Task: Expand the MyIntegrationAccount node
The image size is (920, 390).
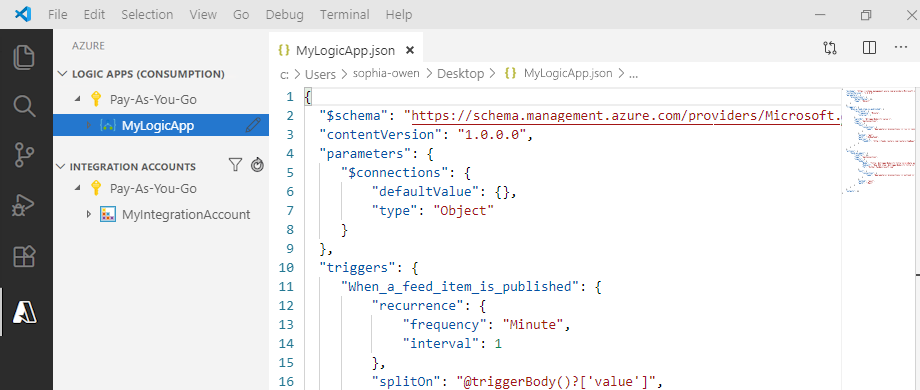Action: [89, 215]
